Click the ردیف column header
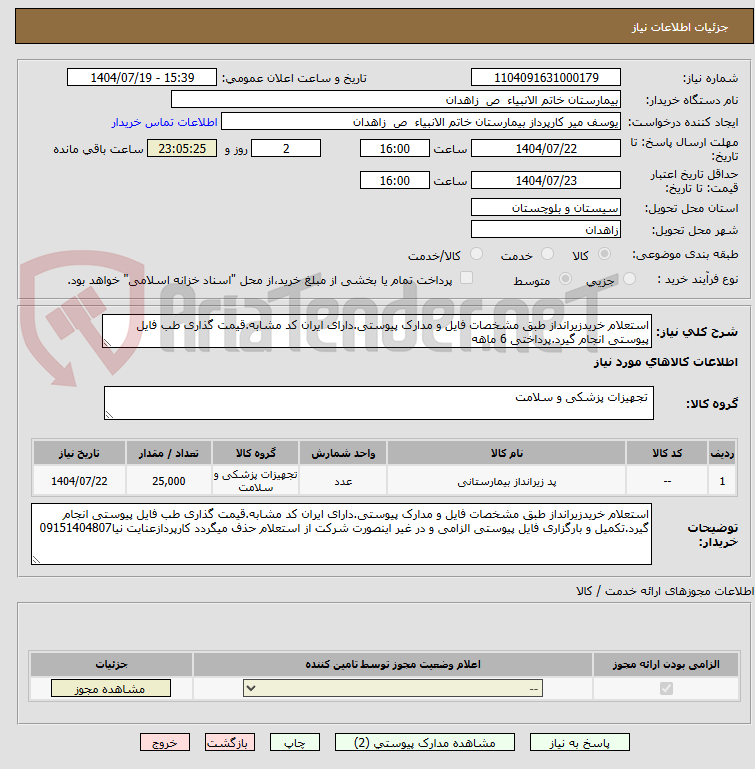 coord(722,453)
